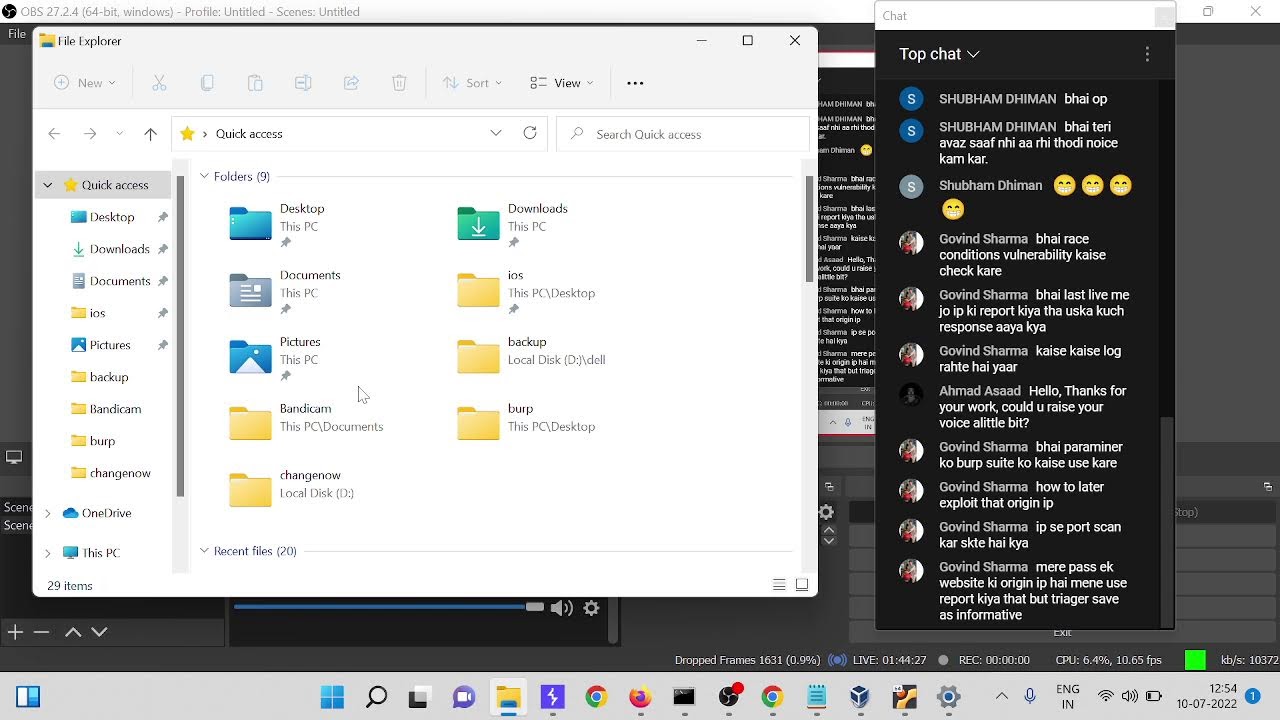Click the Quick access address bar path
The width and height of the screenshot is (1280, 720).
tap(249, 134)
